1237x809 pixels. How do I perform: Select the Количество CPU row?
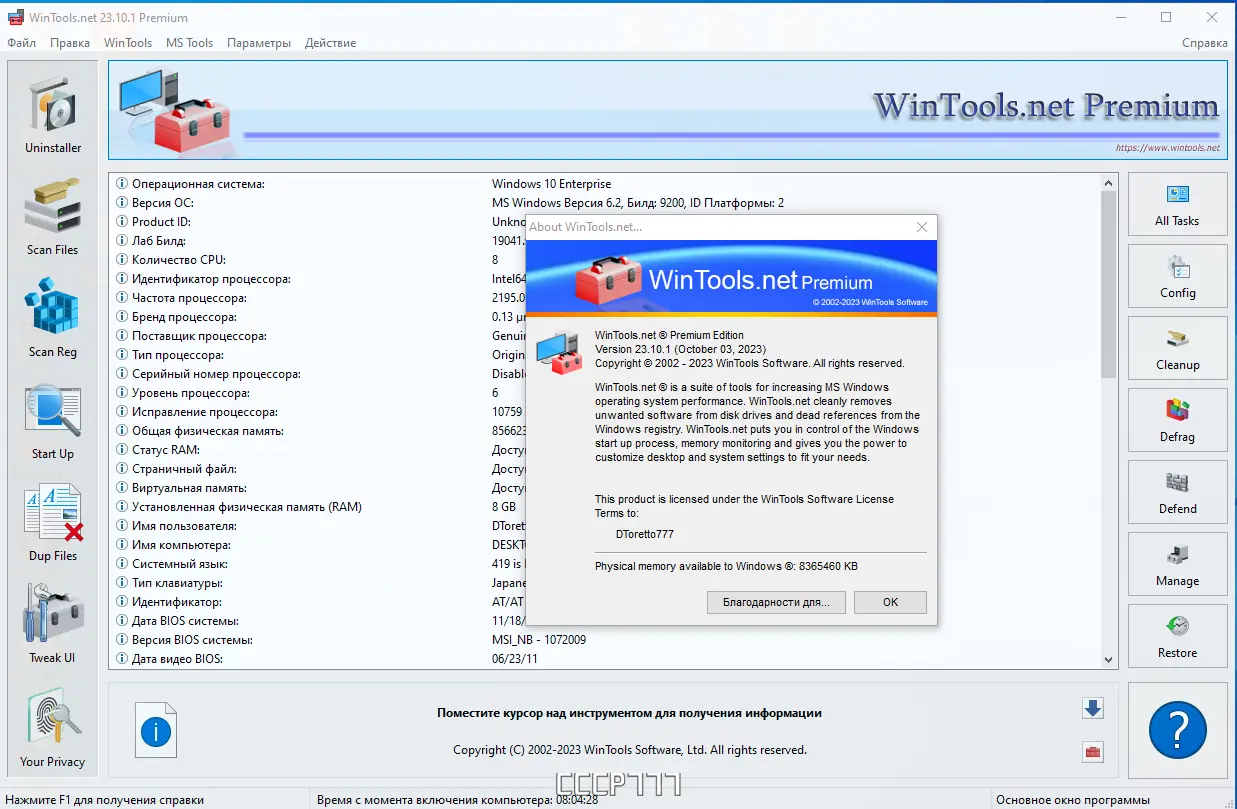(x=604, y=260)
